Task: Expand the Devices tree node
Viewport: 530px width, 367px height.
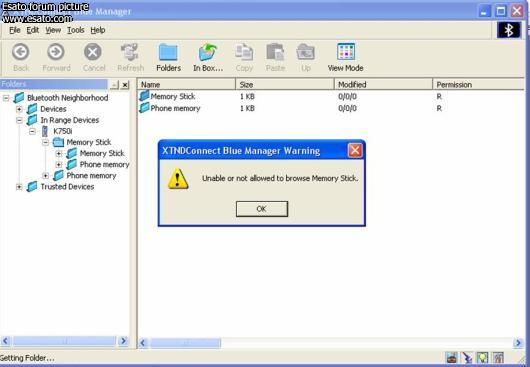Action: (19, 109)
